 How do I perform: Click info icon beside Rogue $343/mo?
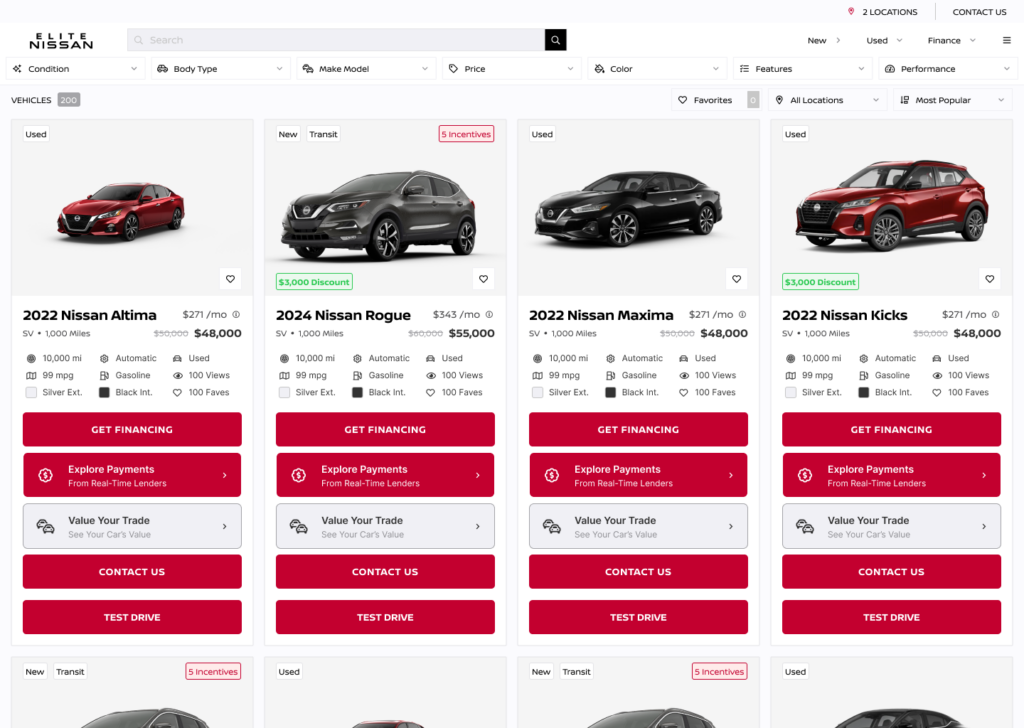pyautogui.click(x=489, y=314)
